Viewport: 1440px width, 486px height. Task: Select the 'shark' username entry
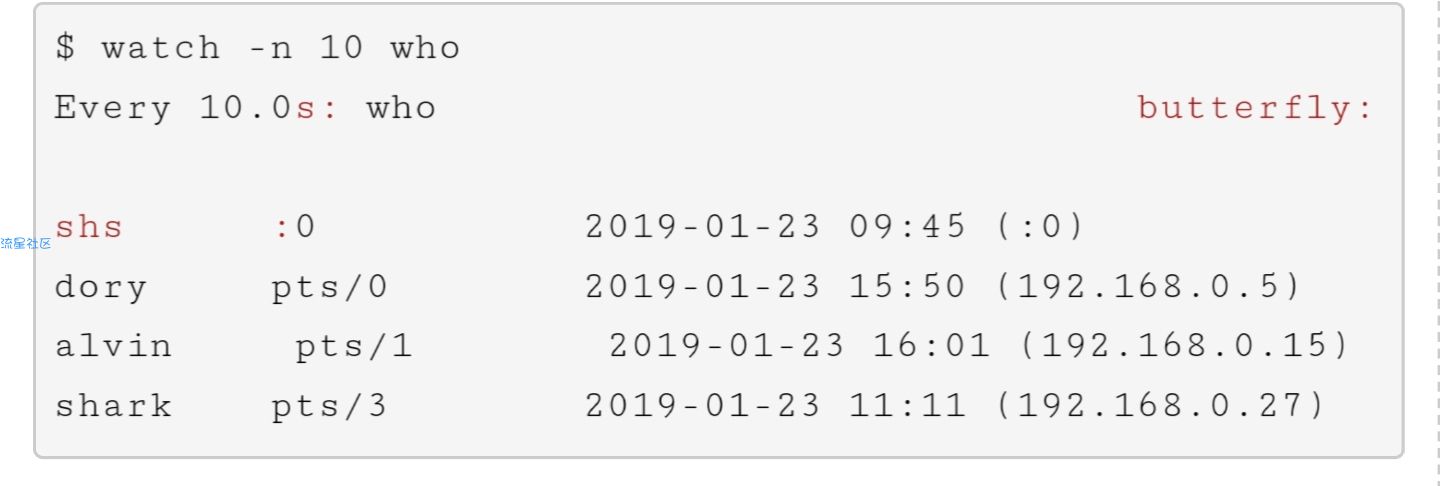pos(113,406)
